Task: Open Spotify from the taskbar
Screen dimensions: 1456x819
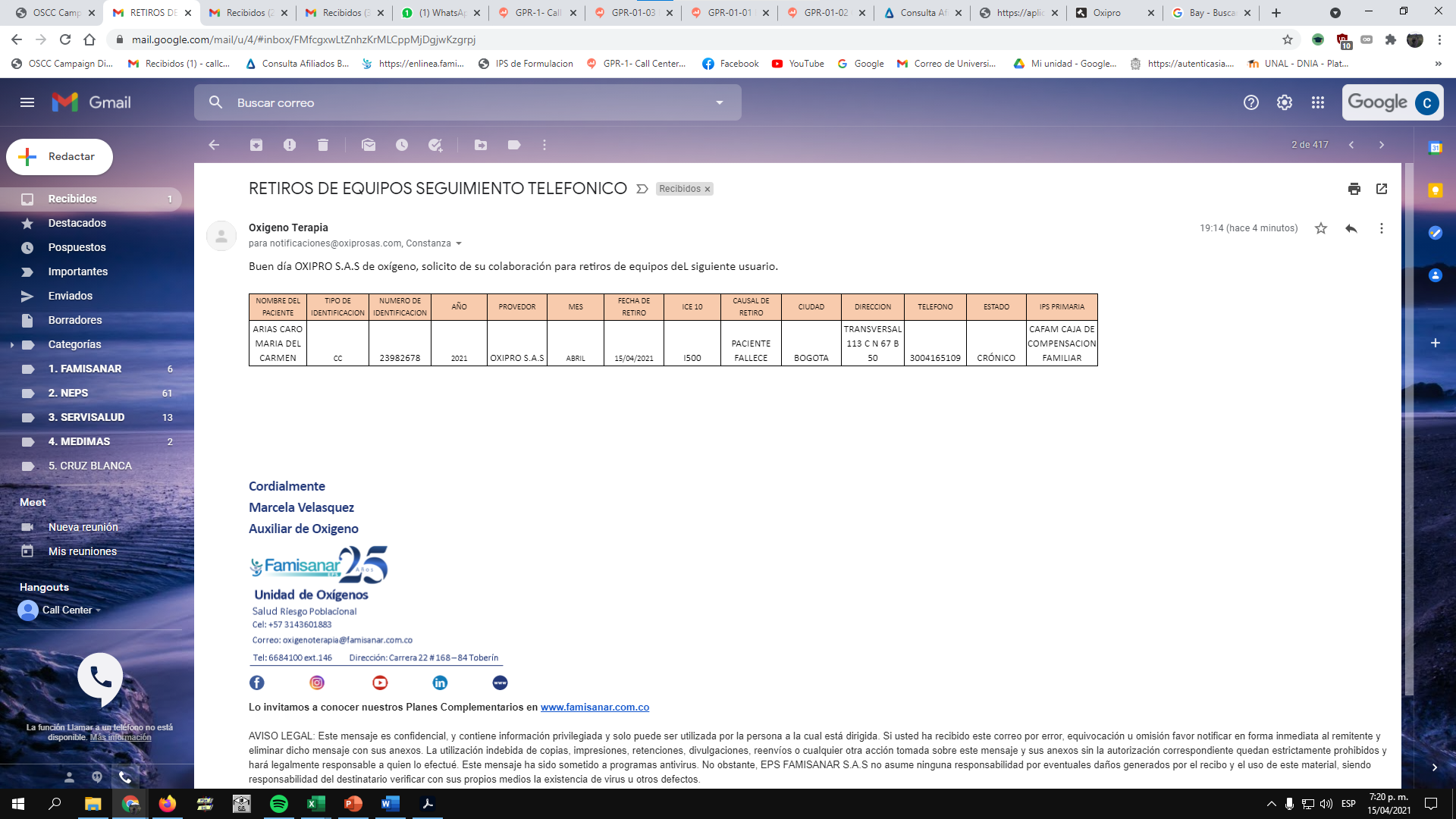Action: click(x=279, y=804)
